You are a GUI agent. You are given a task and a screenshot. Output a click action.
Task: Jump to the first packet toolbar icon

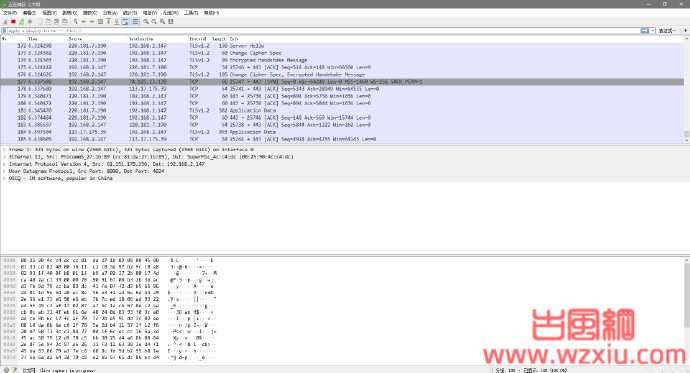coord(108,22)
